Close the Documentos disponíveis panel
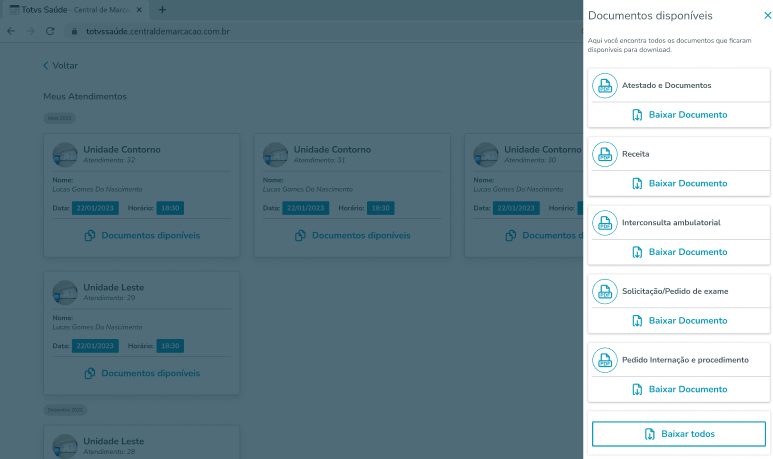 [x=768, y=16]
